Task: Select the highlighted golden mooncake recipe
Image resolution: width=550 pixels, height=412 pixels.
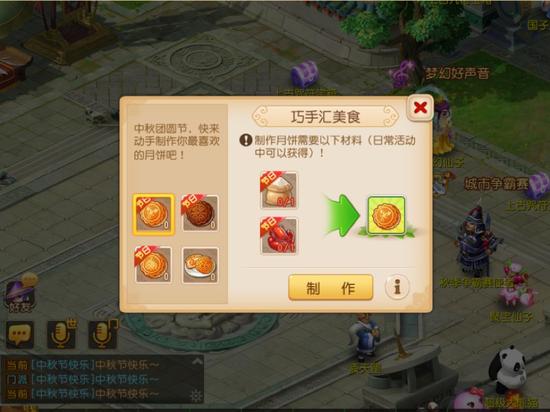Action: point(153,214)
